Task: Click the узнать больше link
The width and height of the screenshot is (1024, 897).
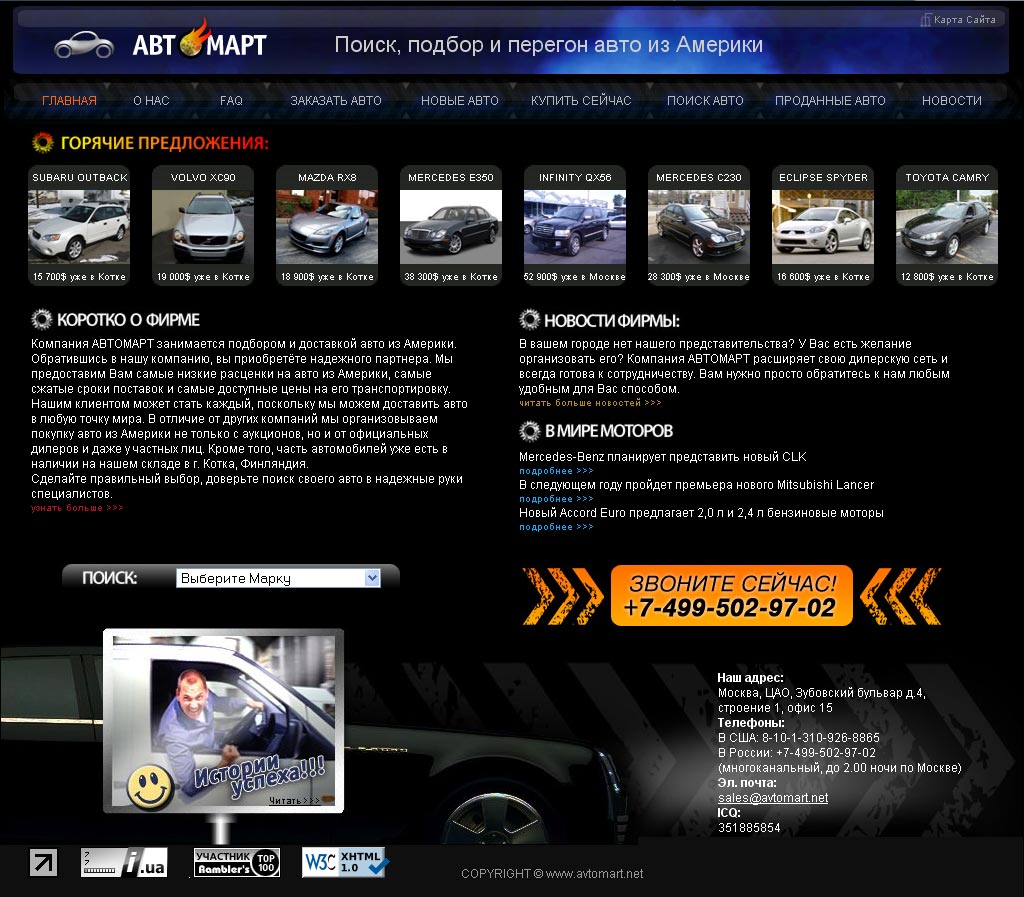Action: (x=71, y=507)
